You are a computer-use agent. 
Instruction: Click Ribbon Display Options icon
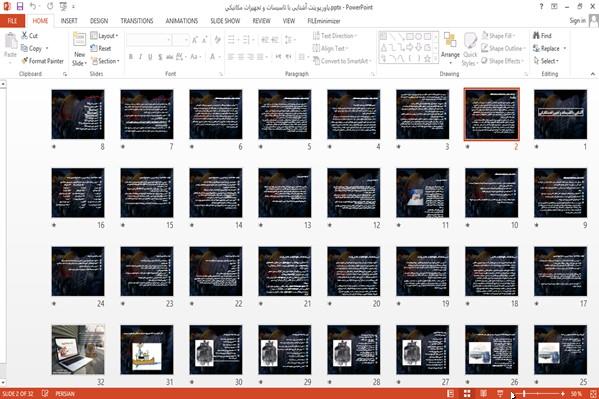[x=554, y=6]
